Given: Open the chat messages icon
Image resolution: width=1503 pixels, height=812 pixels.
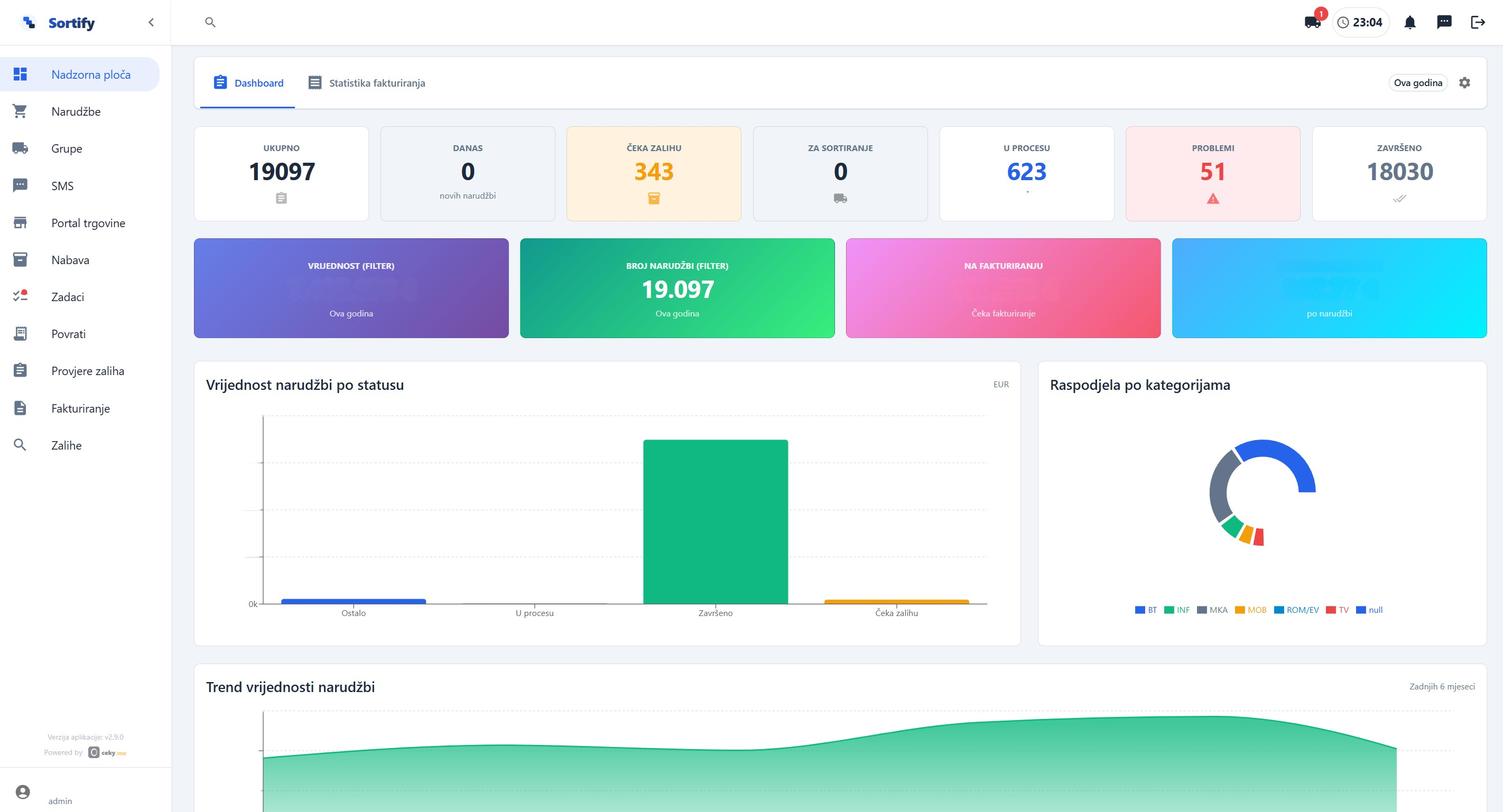Looking at the screenshot, I should [x=1444, y=22].
